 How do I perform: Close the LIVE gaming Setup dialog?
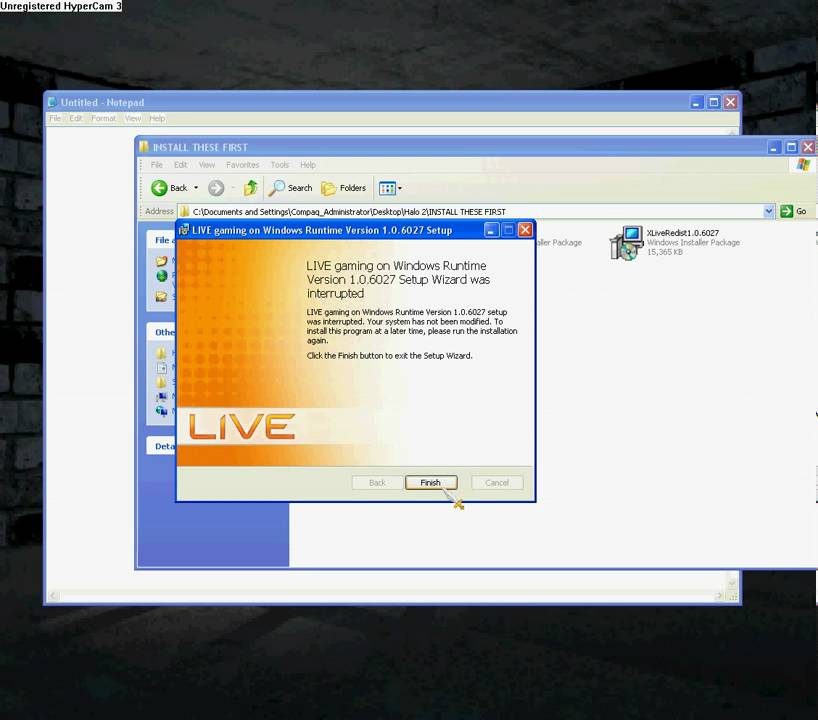(525, 230)
